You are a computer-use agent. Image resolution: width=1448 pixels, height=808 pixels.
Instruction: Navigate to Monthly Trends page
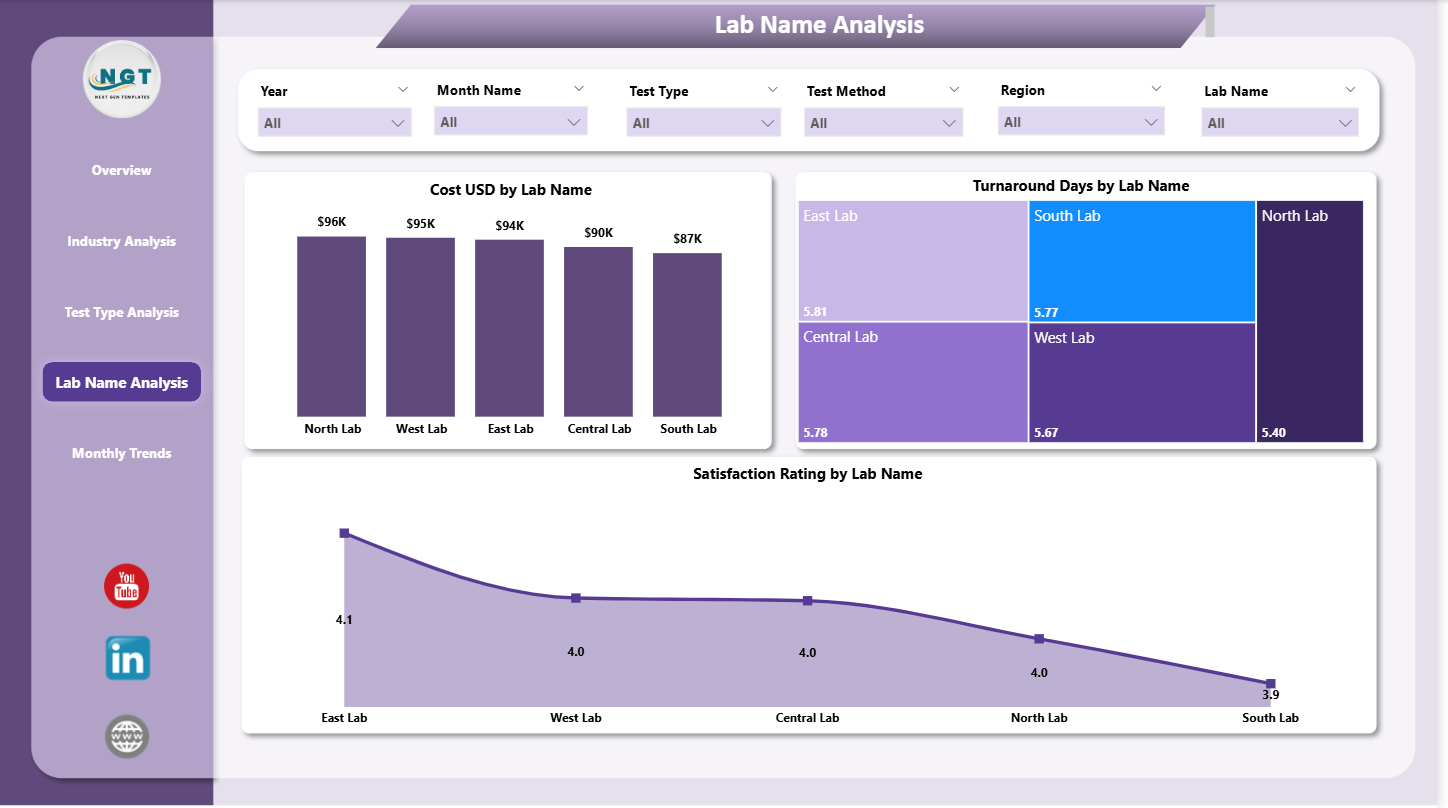[x=122, y=453]
